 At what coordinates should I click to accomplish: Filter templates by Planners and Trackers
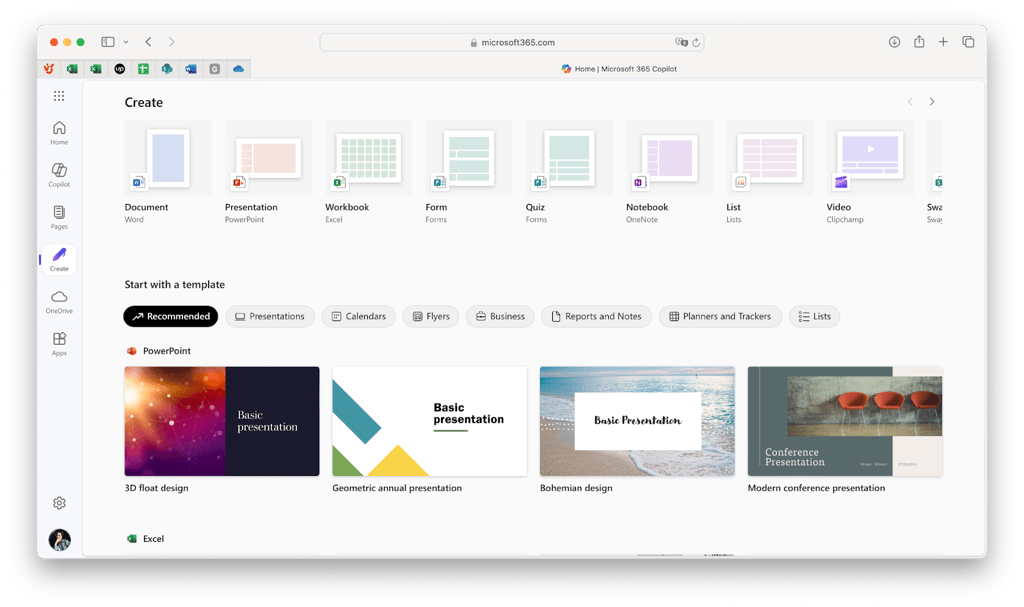tap(720, 316)
